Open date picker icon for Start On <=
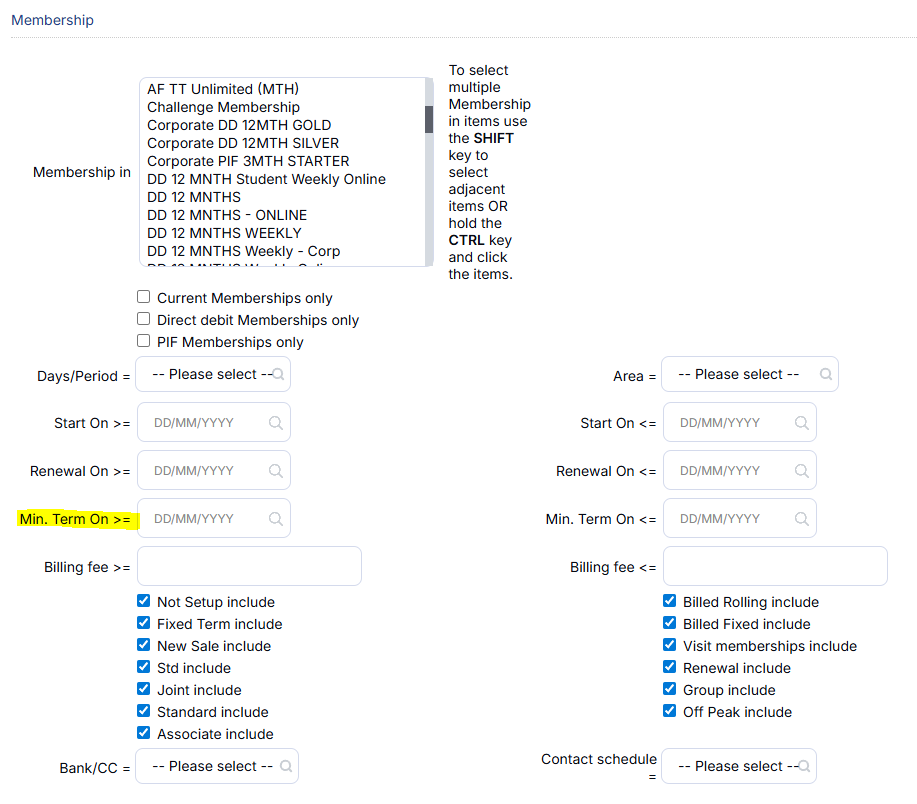This screenshot has height=804, width=917. pyautogui.click(x=802, y=423)
